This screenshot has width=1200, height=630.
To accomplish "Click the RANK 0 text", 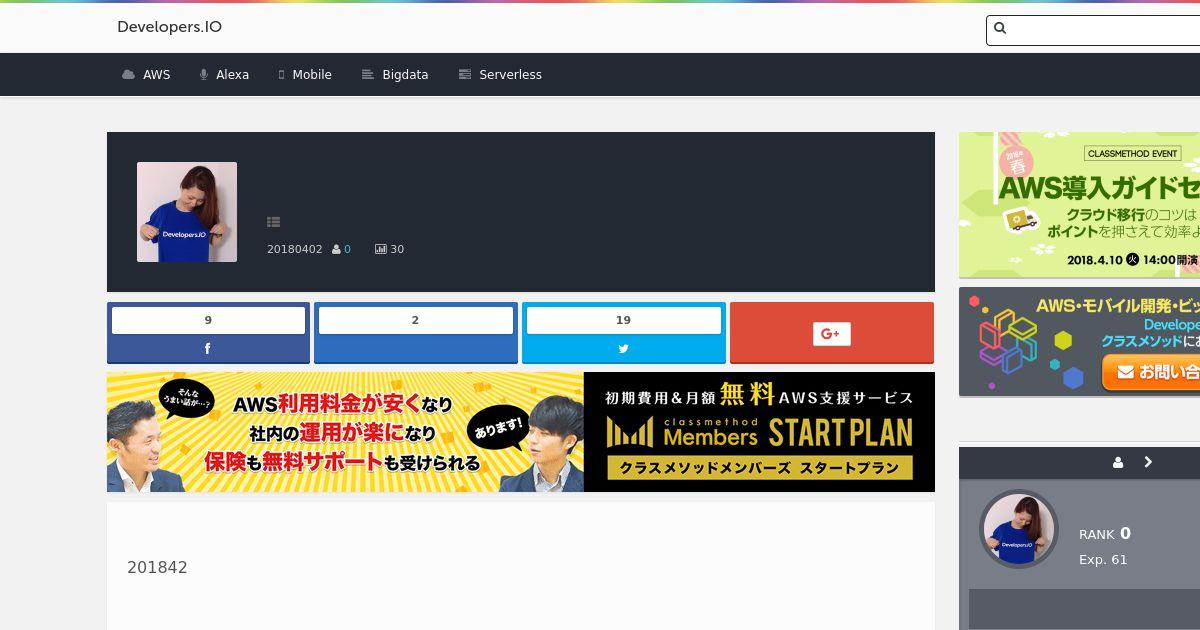I will 1105,534.
